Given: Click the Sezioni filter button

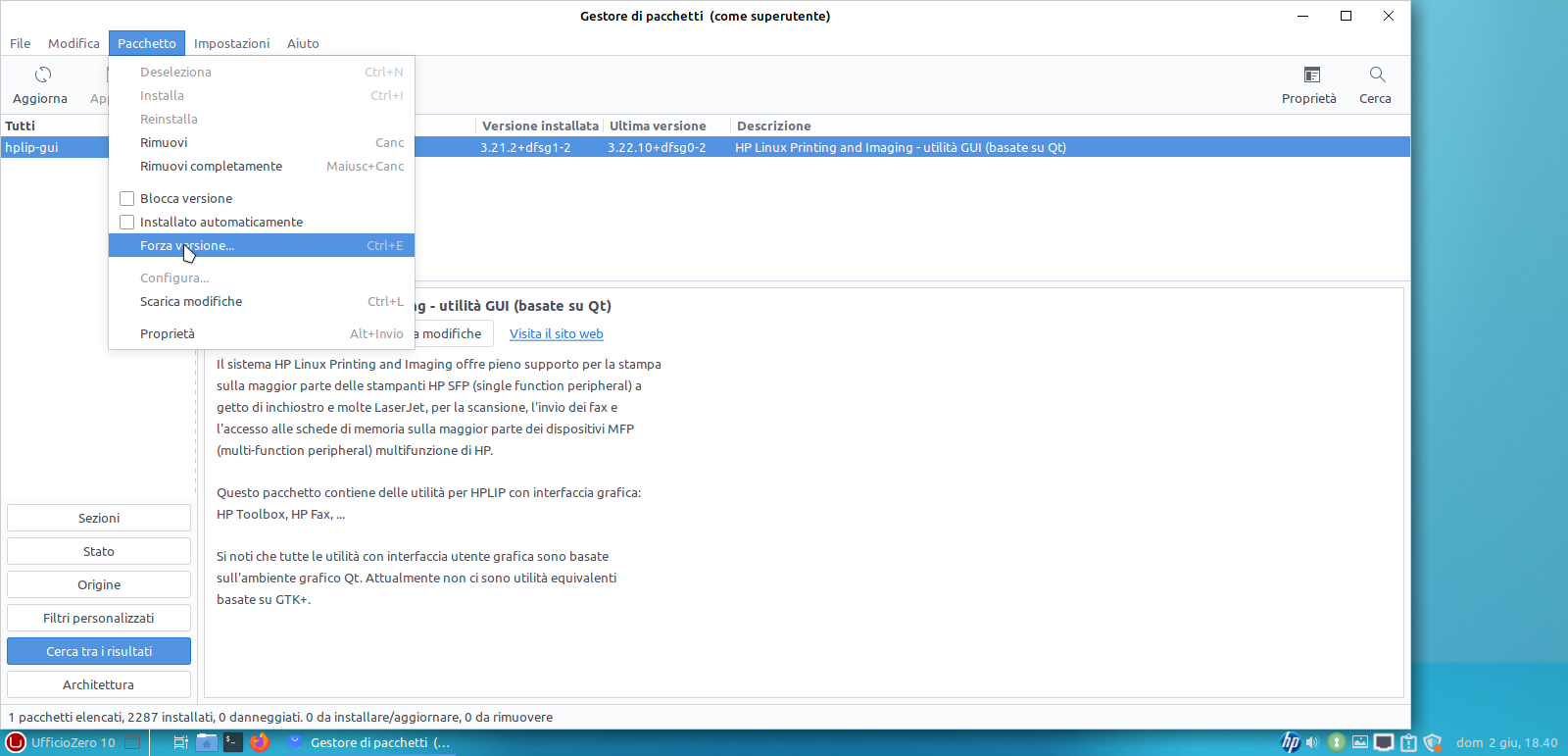Looking at the screenshot, I should (99, 518).
